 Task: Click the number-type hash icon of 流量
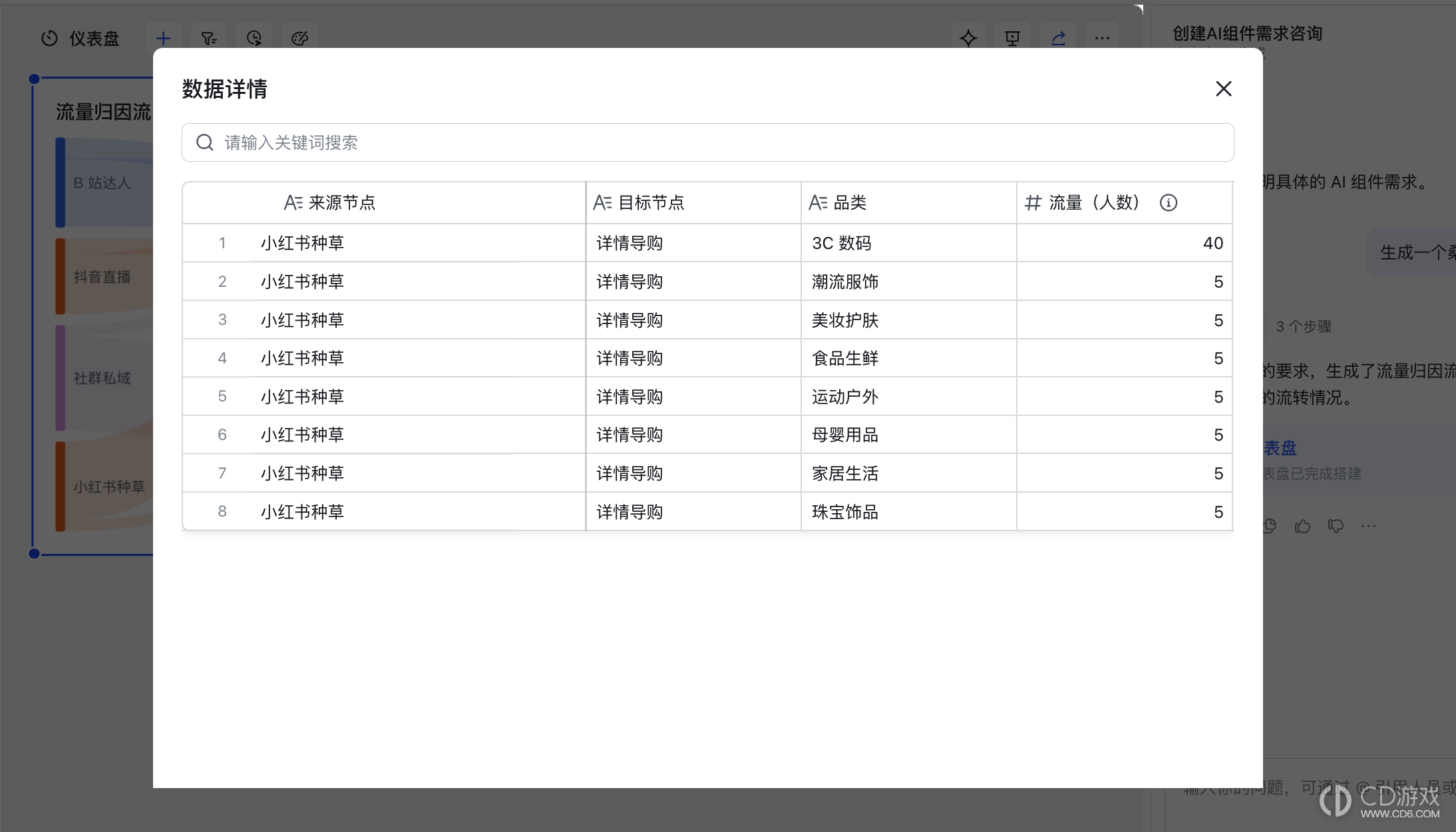[x=1033, y=202]
